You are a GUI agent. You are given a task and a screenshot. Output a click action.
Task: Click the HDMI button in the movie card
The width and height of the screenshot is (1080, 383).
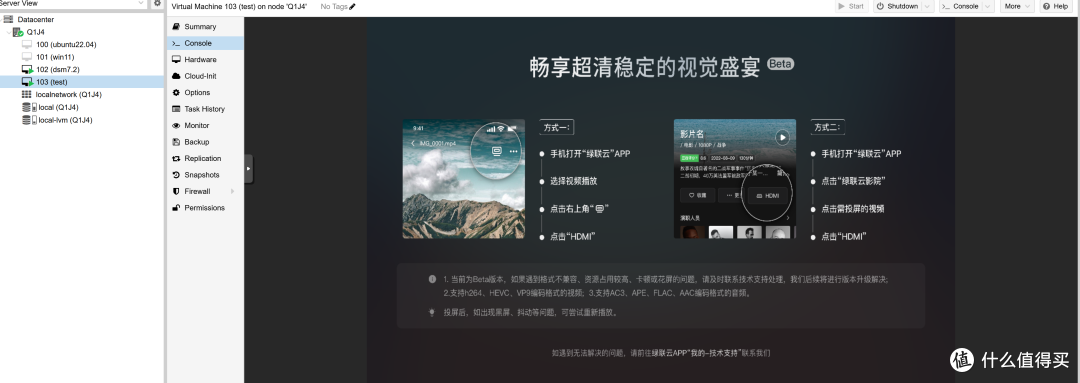click(767, 196)
